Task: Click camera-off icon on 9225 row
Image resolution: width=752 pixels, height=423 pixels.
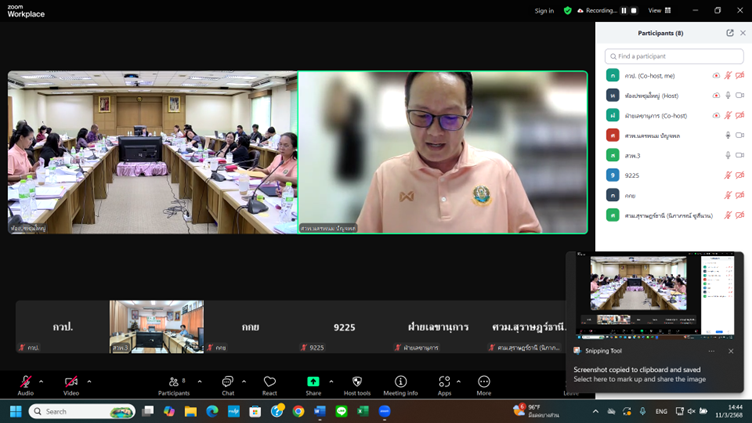Action: pyautogui.click(x=740, y=176)
